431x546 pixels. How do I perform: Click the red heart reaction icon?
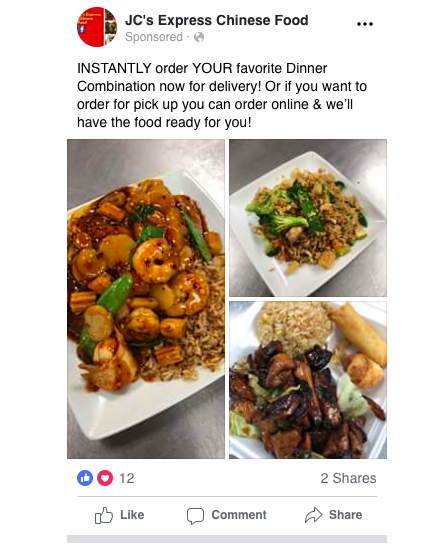[105, 478]
